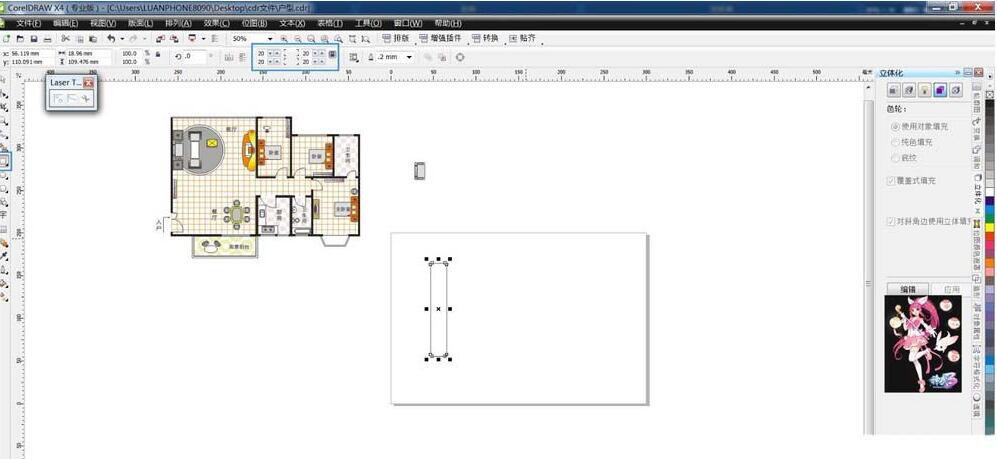Open the 工具(O) menu

point(368,23)
